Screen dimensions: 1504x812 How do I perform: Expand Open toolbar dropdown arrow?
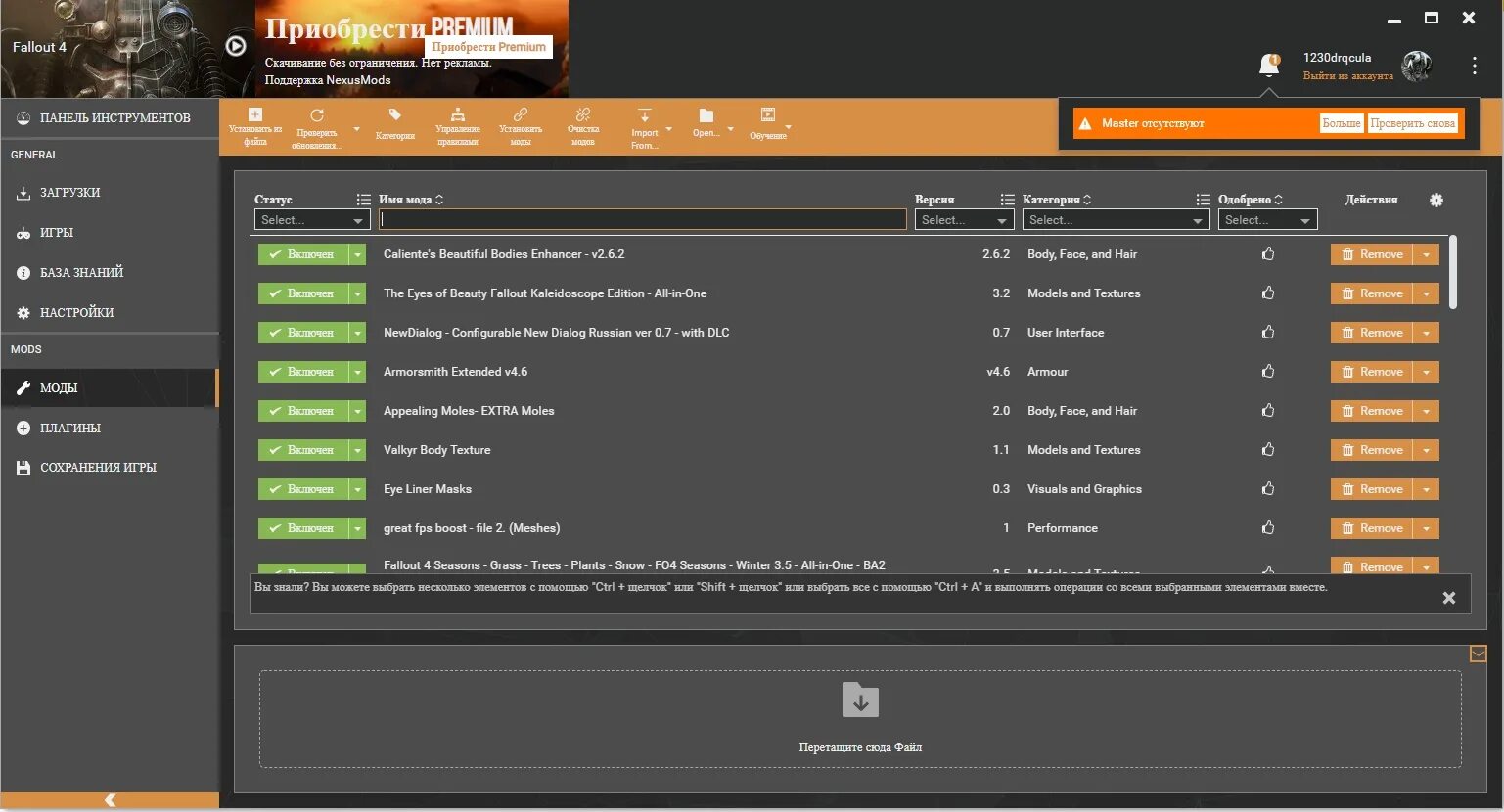(x=730, y=129)
